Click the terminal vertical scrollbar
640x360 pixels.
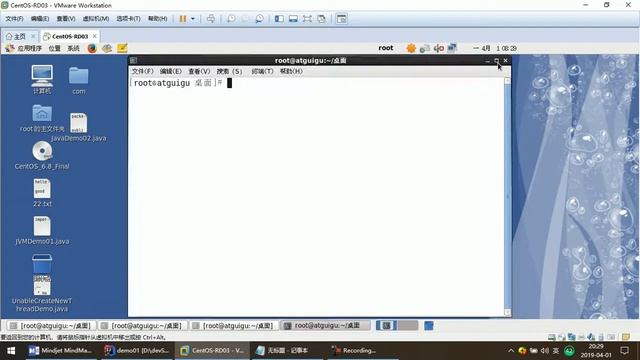coord(507,197)
